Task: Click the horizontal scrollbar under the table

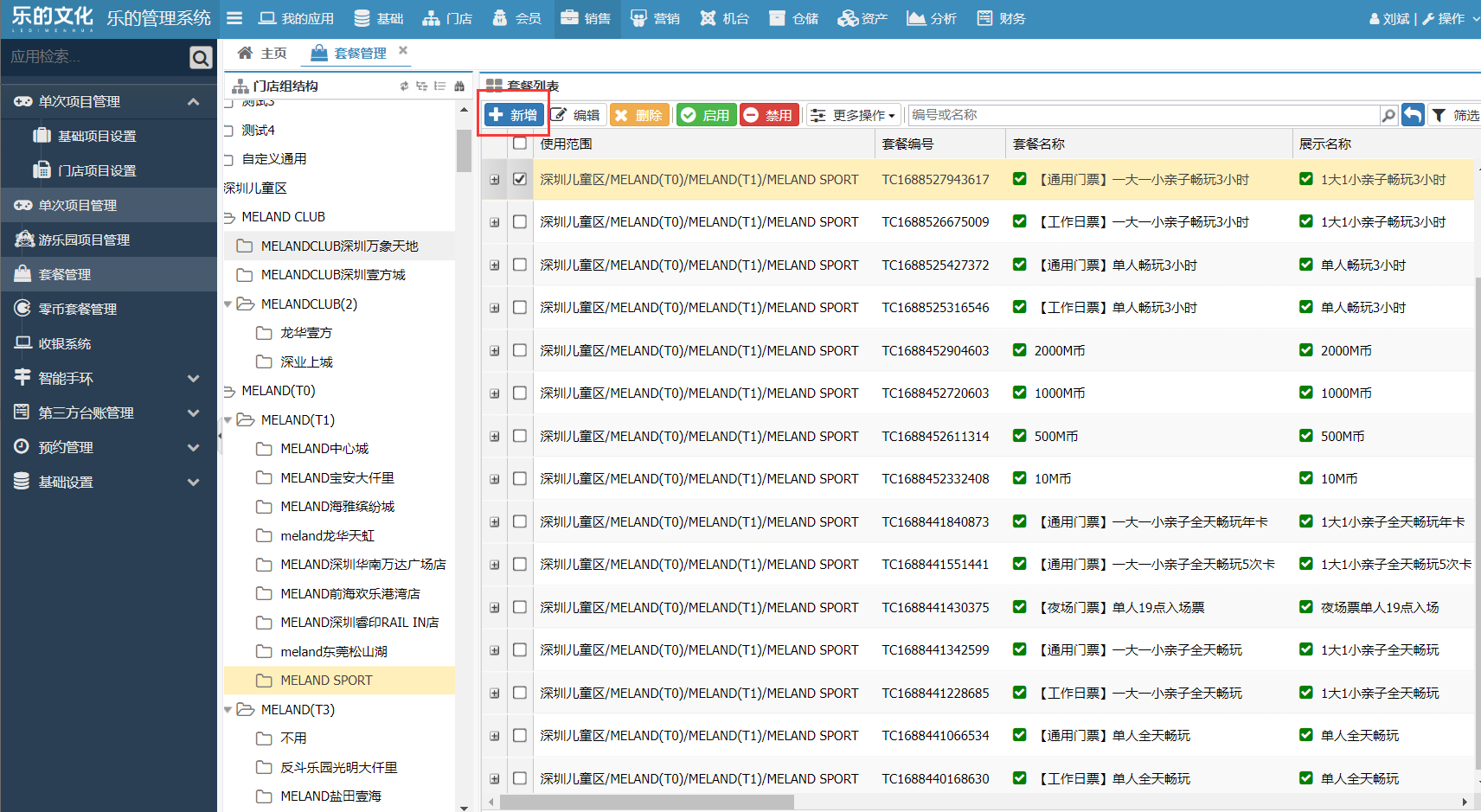Action: [646, 802]
